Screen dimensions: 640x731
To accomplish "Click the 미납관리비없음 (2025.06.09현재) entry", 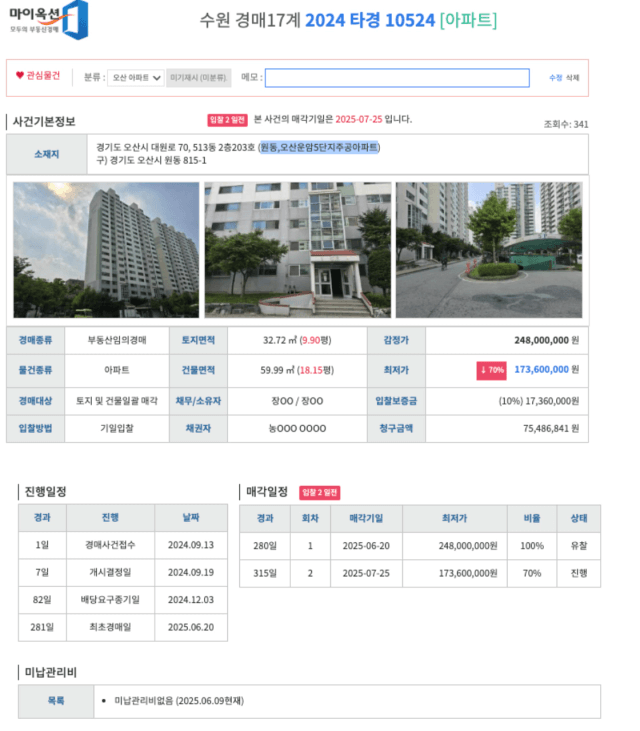I will coord(179,701).
